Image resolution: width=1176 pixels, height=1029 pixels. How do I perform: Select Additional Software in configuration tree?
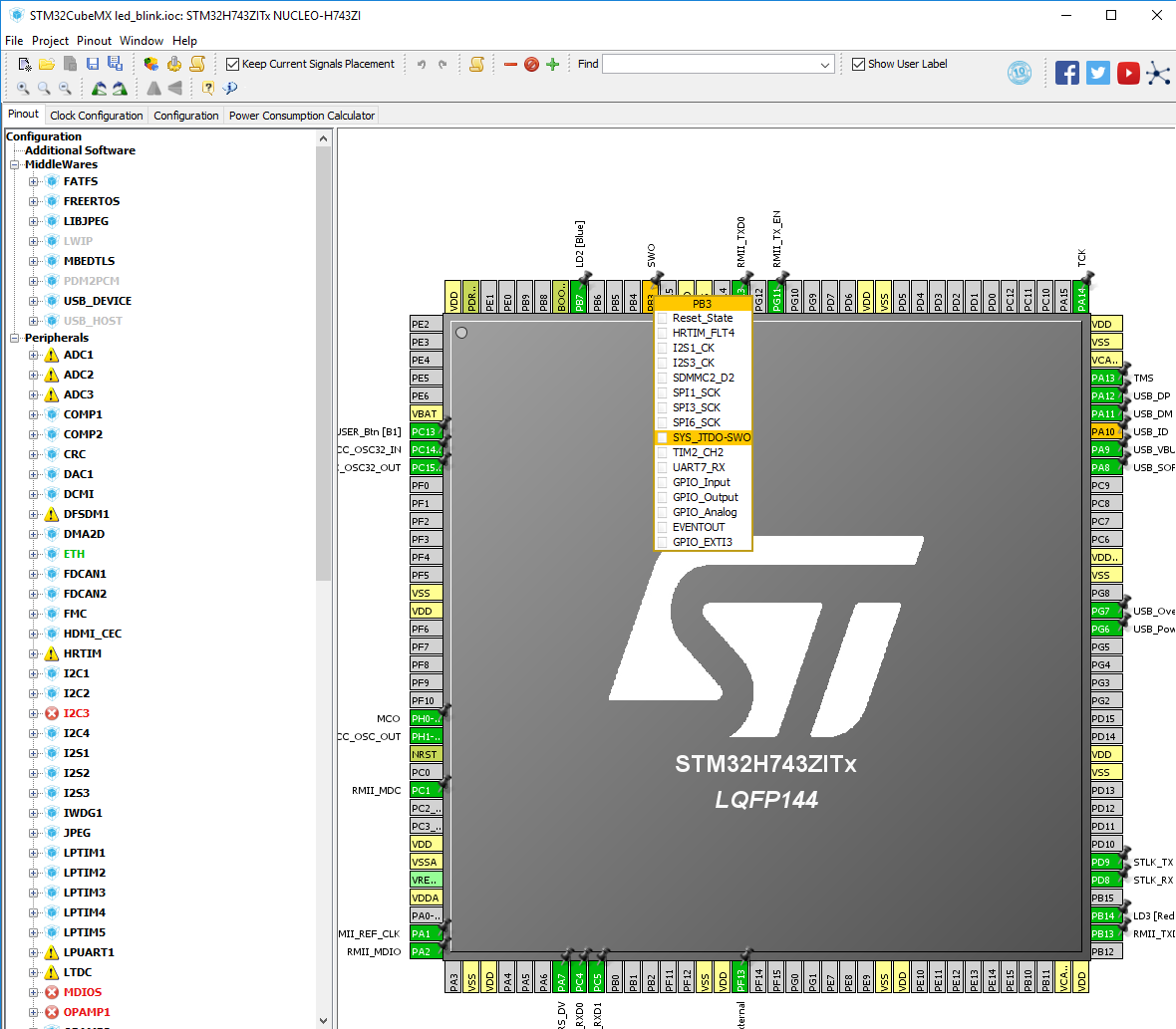click(81, 150)
